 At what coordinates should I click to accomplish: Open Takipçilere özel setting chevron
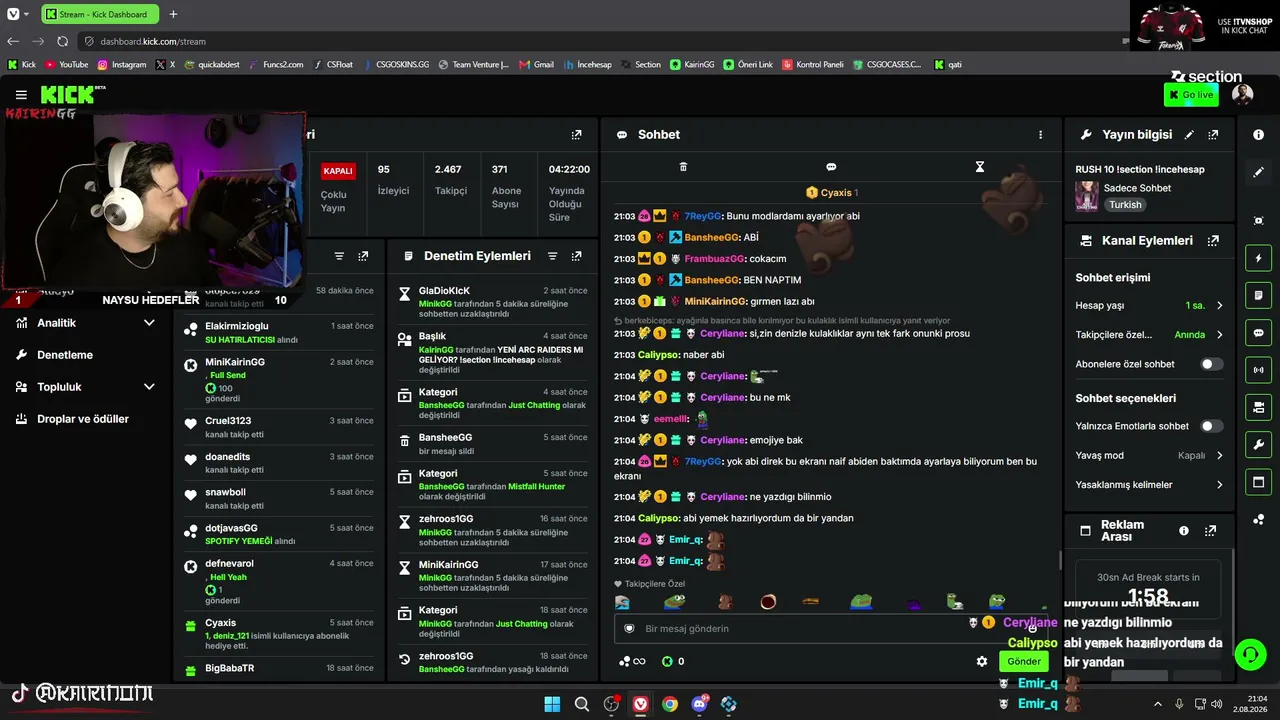tap(1219, 335)
